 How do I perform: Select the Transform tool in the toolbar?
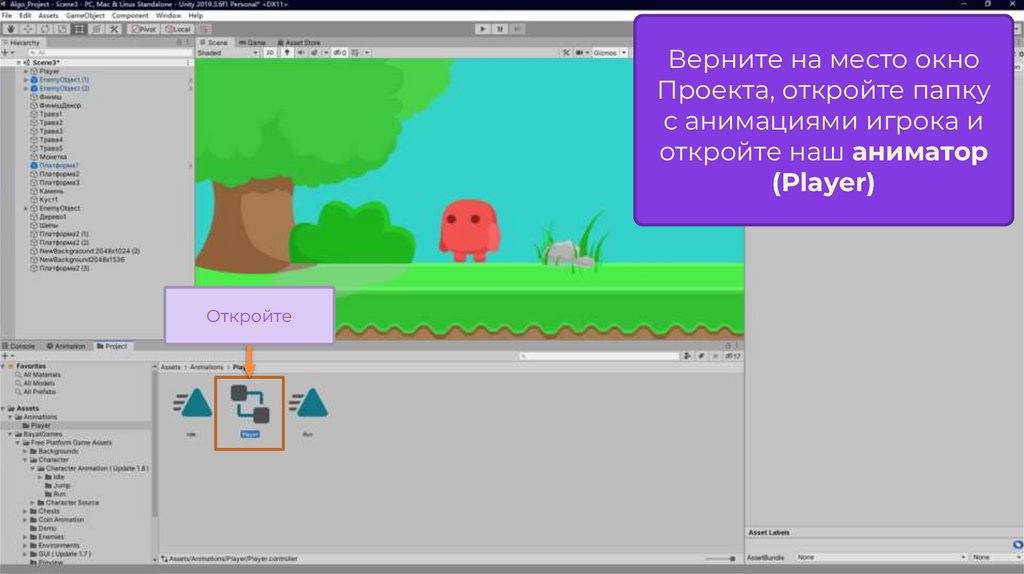click(96, 29)
